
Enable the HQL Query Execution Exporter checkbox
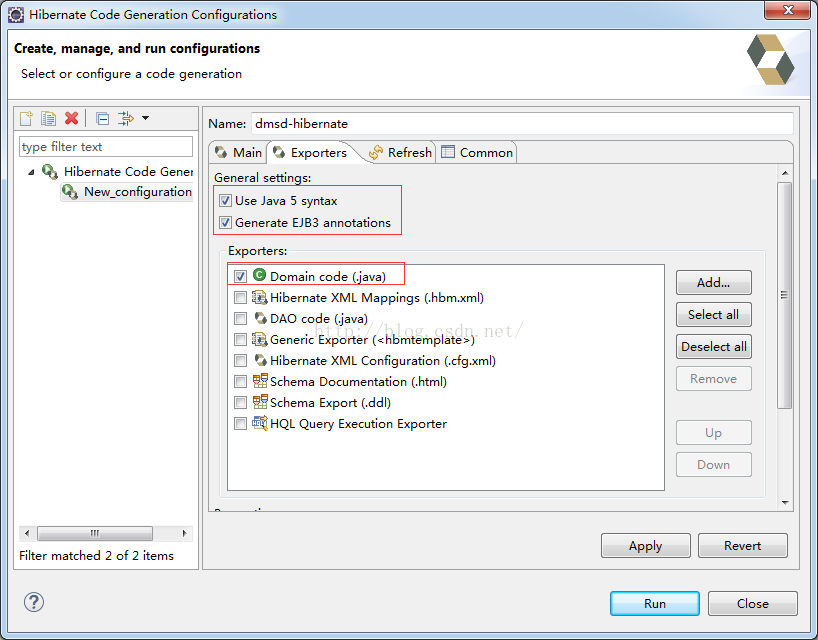pyautogui.click(x=240, y=424)
